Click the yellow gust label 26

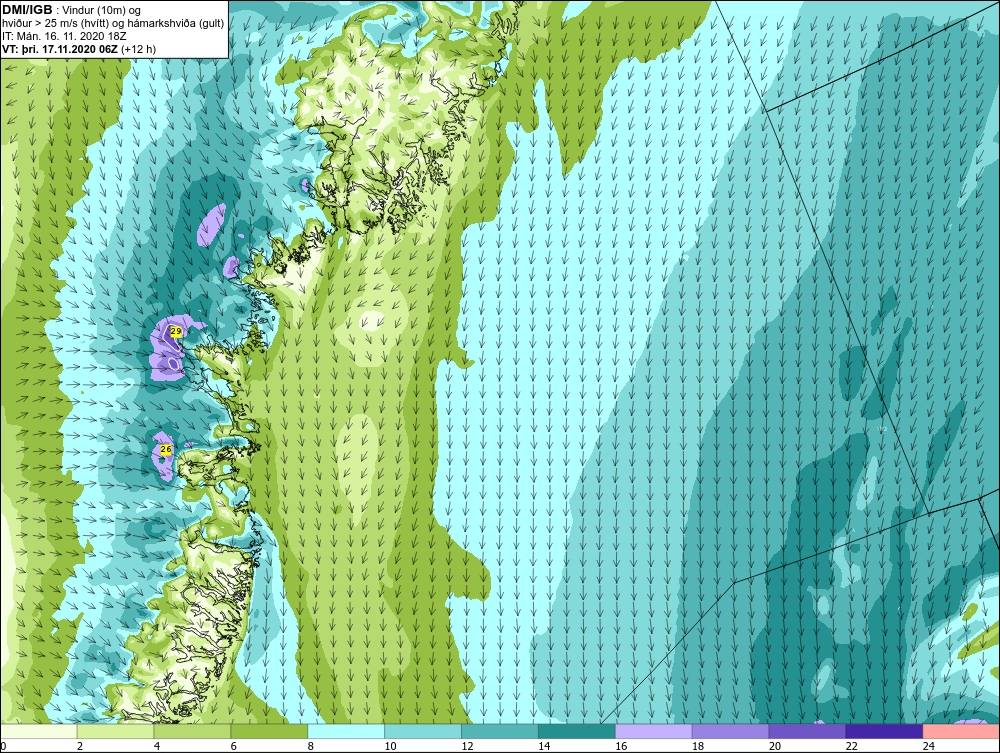pos(166,450)
